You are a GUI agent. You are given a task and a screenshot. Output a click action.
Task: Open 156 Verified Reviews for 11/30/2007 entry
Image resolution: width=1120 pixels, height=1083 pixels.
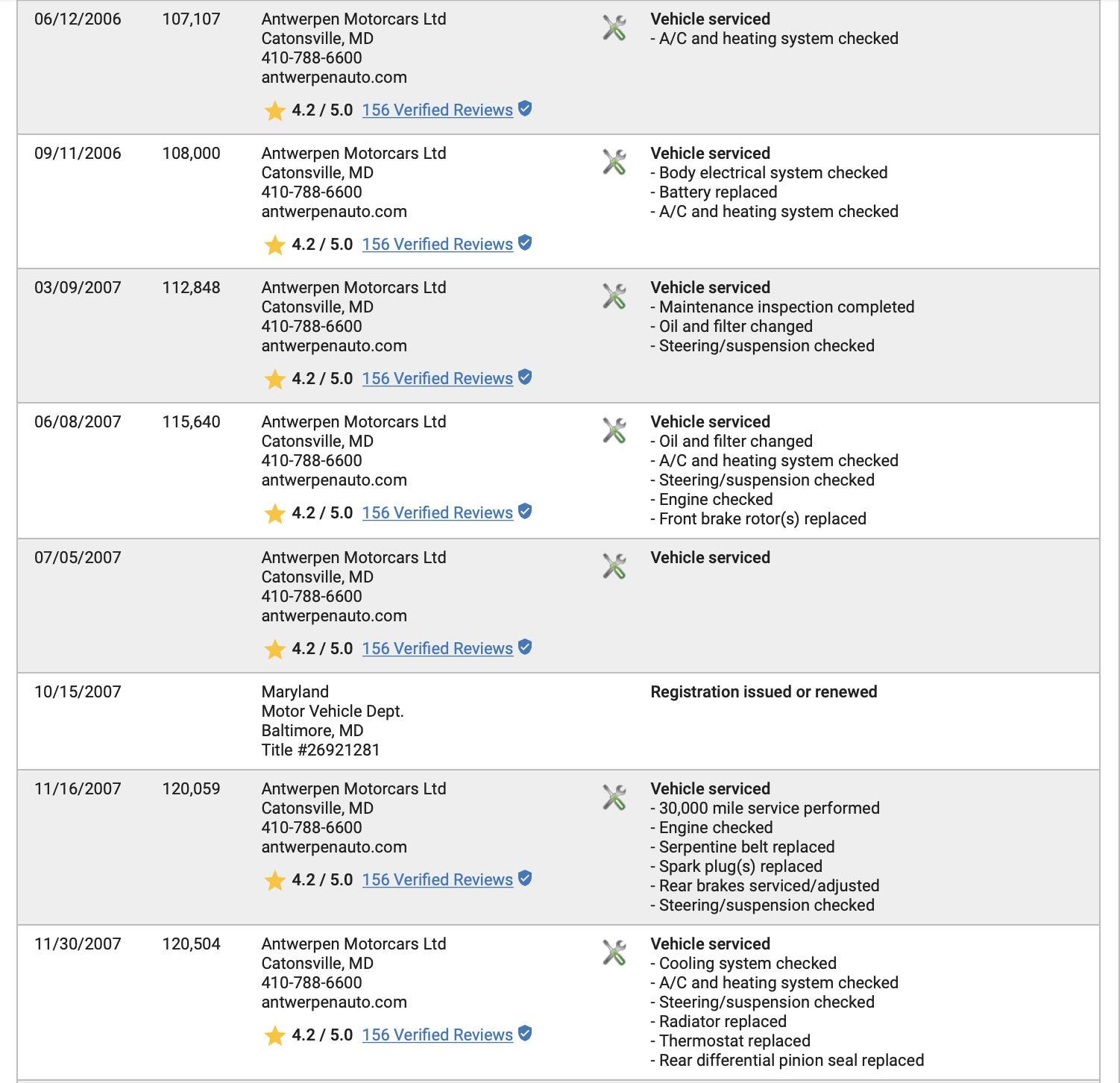coord(438,1035)
